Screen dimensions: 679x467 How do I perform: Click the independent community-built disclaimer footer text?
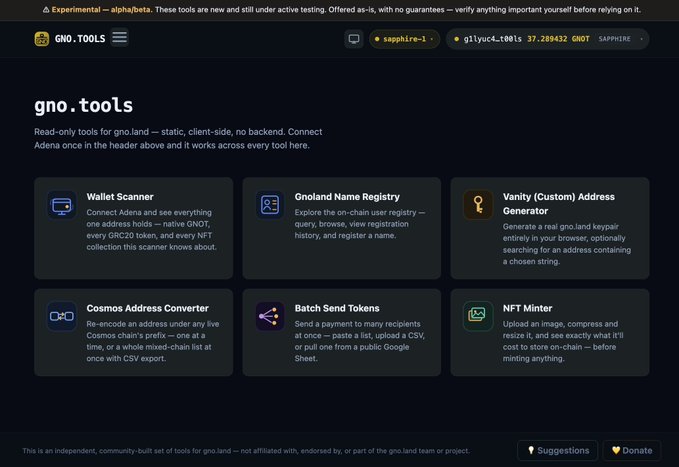point(246,451)
